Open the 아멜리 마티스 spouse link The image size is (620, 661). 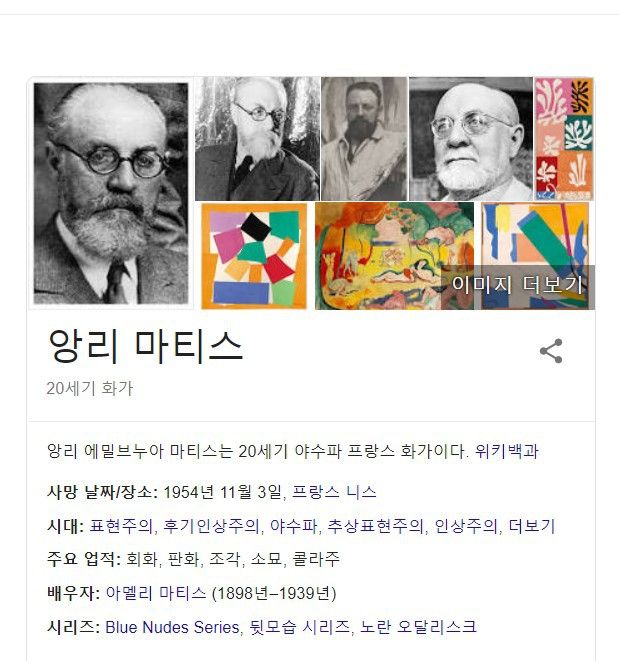pos(156,593)
